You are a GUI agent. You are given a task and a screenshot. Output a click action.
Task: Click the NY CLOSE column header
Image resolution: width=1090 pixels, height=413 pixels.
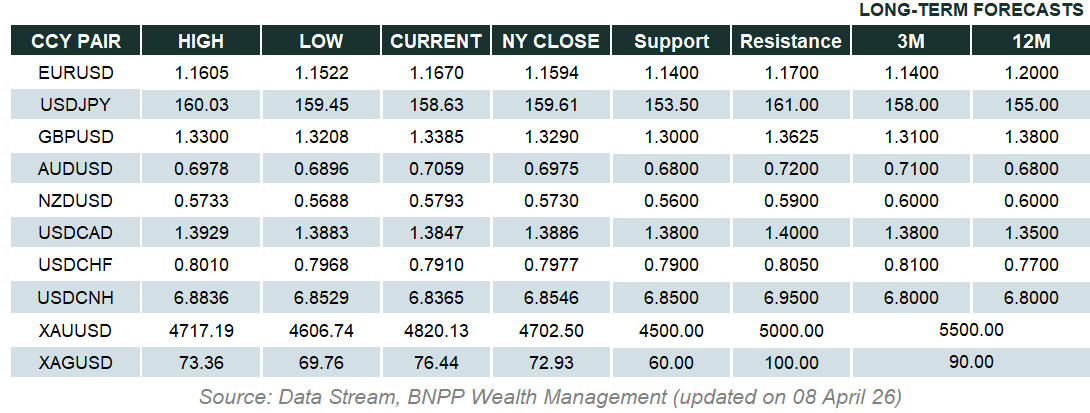[551, 41]
